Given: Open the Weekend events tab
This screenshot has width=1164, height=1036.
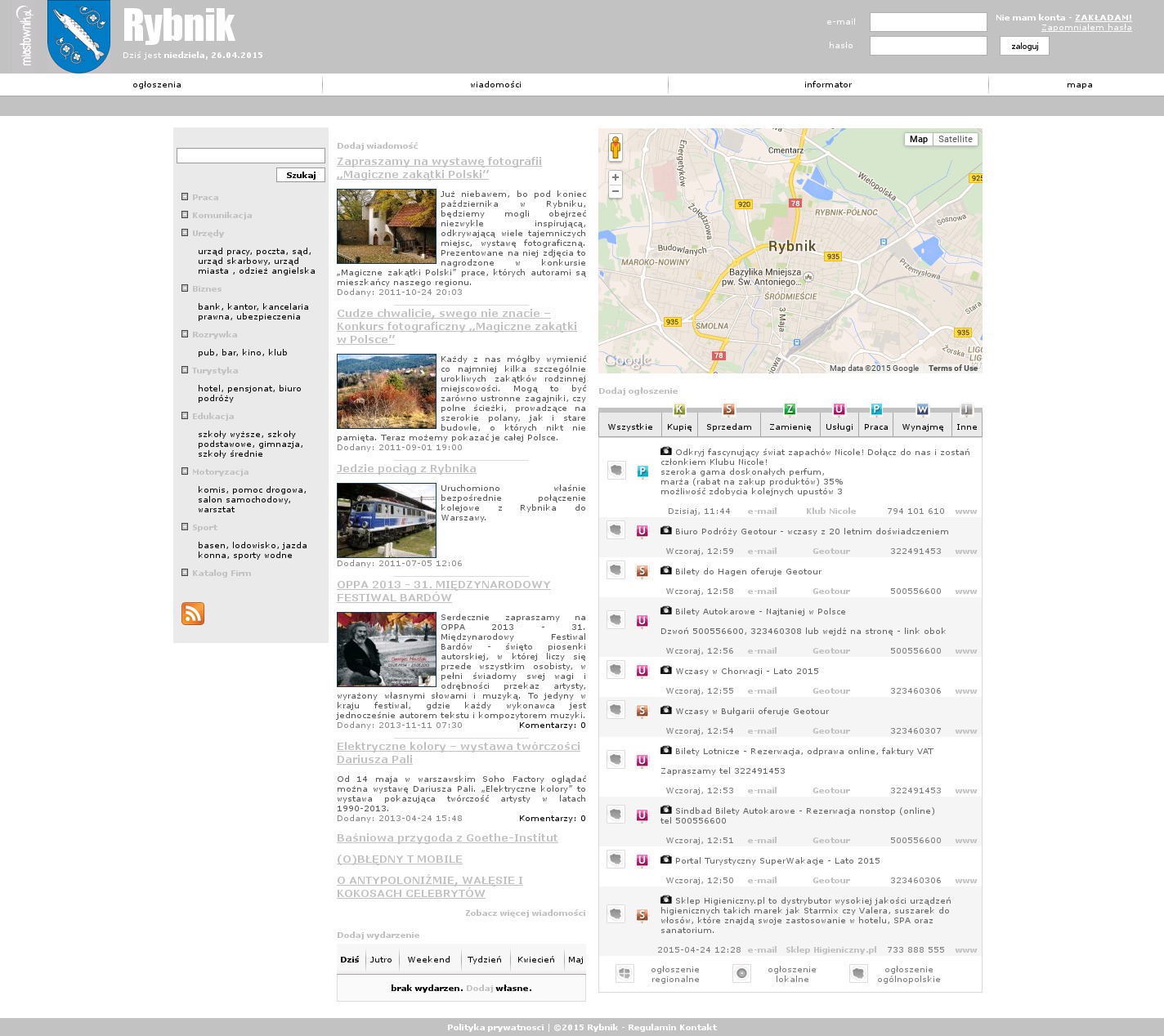Looking at the screenshot, I should coord(428,960).
